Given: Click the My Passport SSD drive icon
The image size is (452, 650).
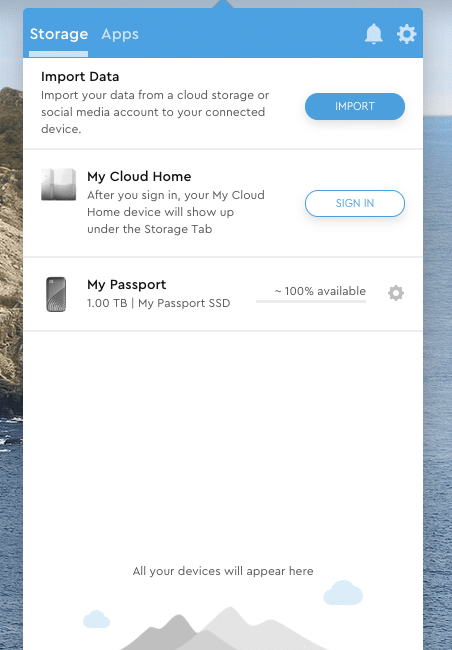Looking at the screenshot, I should click(56, 294).
